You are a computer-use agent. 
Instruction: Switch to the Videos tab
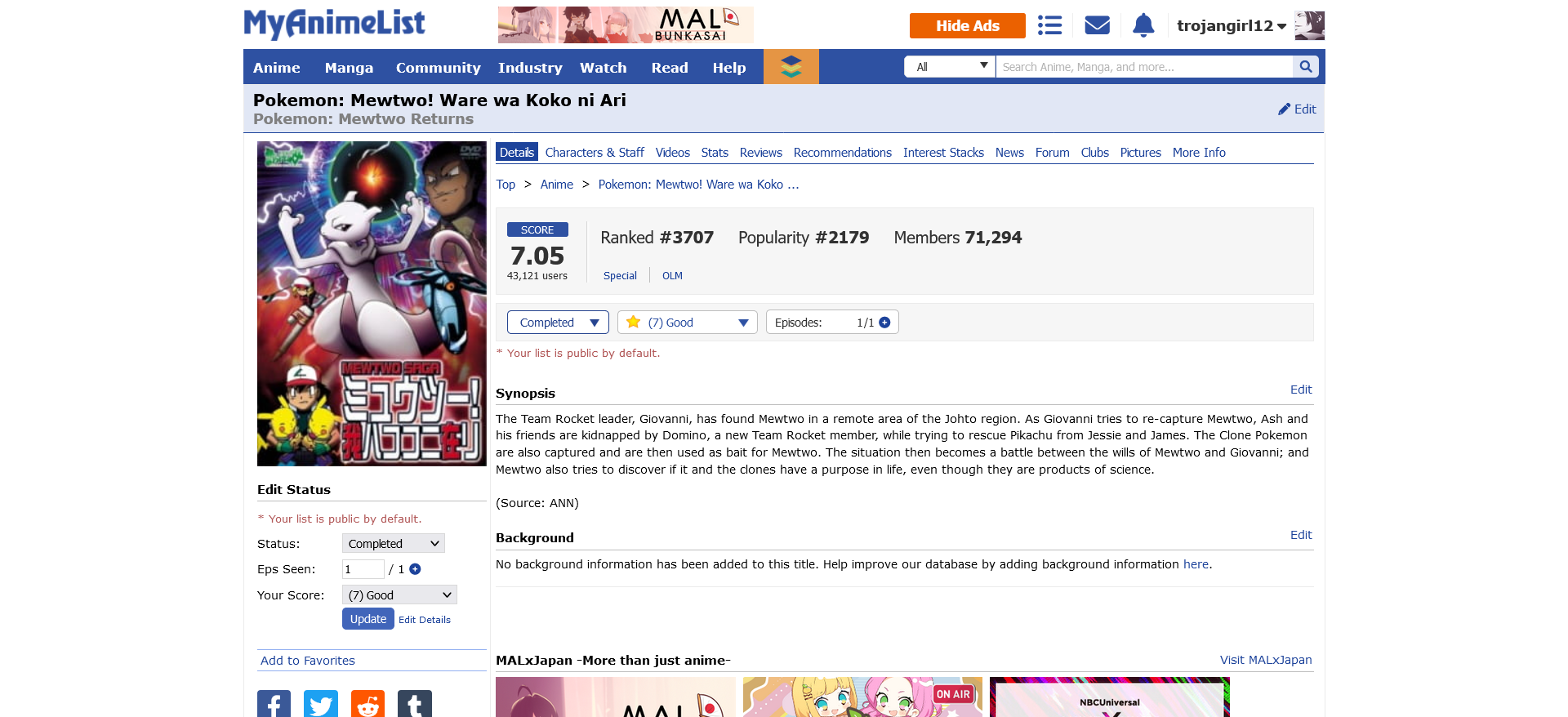673,153
